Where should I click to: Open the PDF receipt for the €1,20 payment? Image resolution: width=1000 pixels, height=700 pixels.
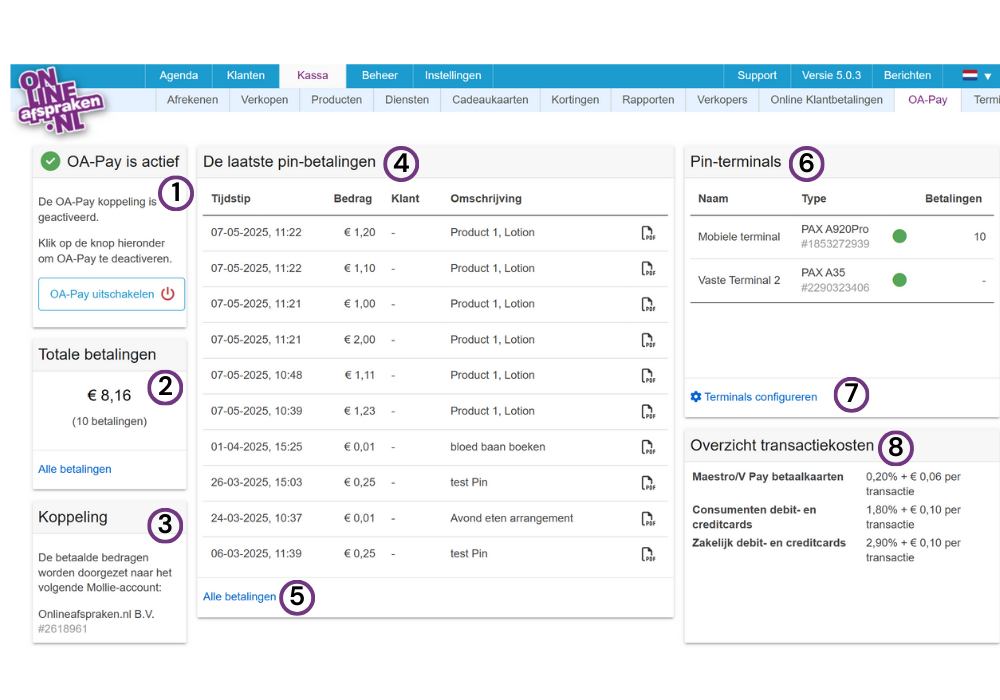pyautogui.click(x=648, y=233)
